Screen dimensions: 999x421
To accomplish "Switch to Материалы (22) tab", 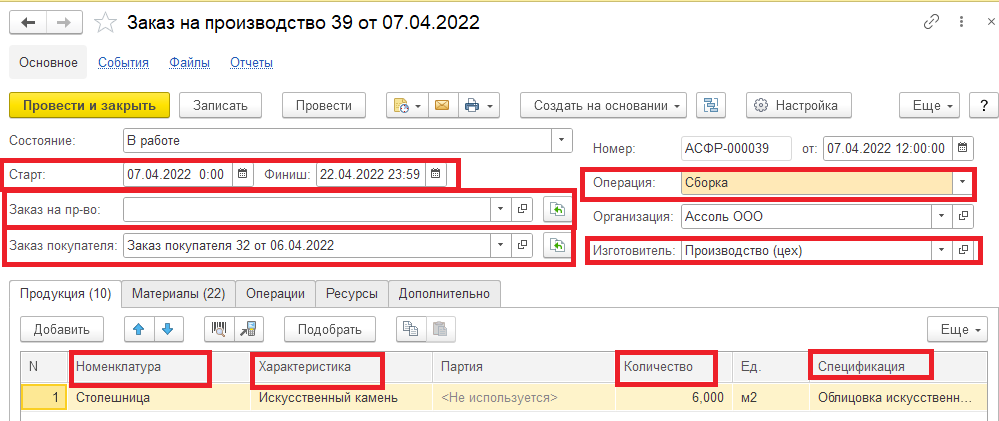I will [x=178, y=294].
